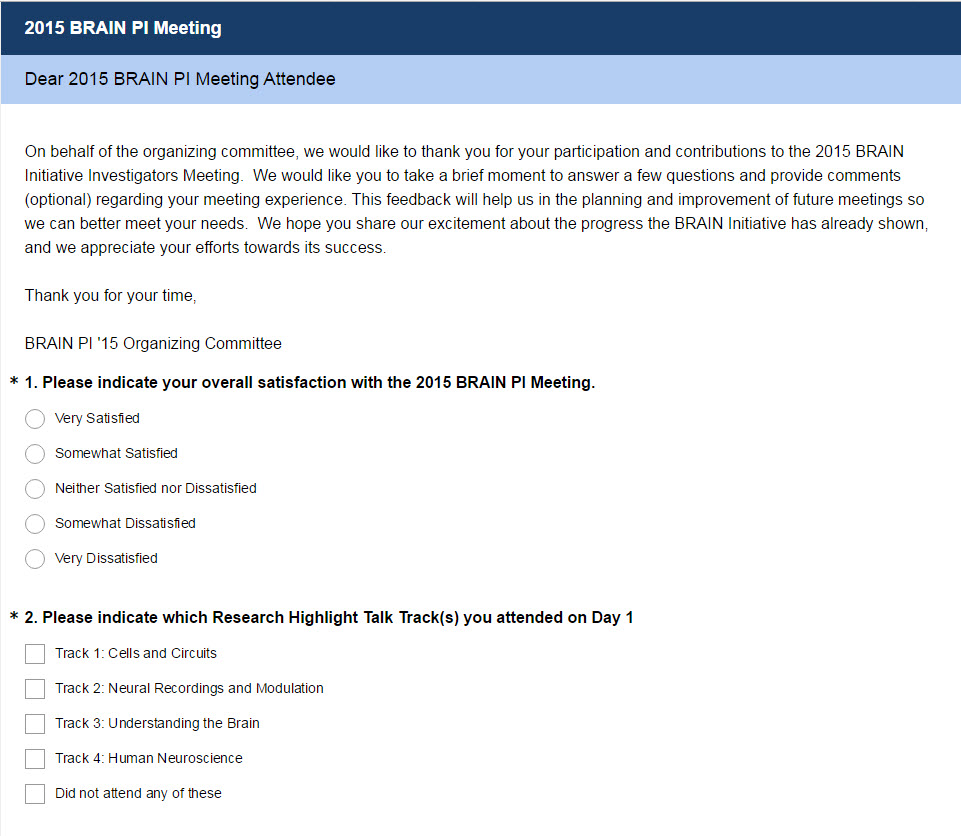Image resolution: width=961 pixels, height=836 pixels.
Task: Click the question 1 overall satisfaction heading
Action: [x=318, y=383]
